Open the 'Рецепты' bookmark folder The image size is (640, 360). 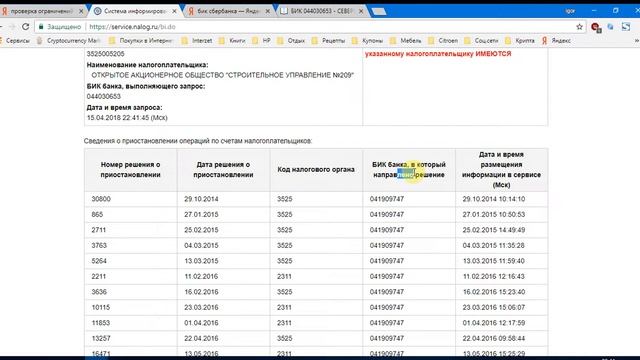328,41
